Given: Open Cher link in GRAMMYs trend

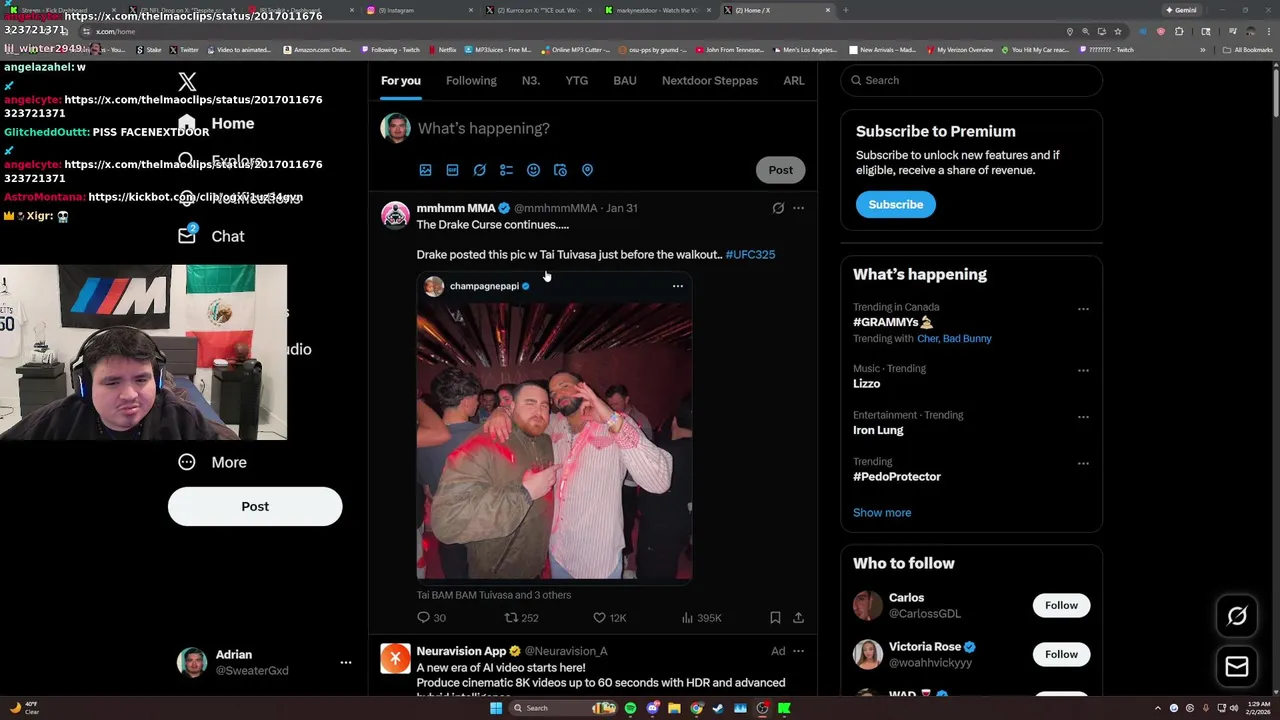Looking at the screenshot, I should point(928,338).
